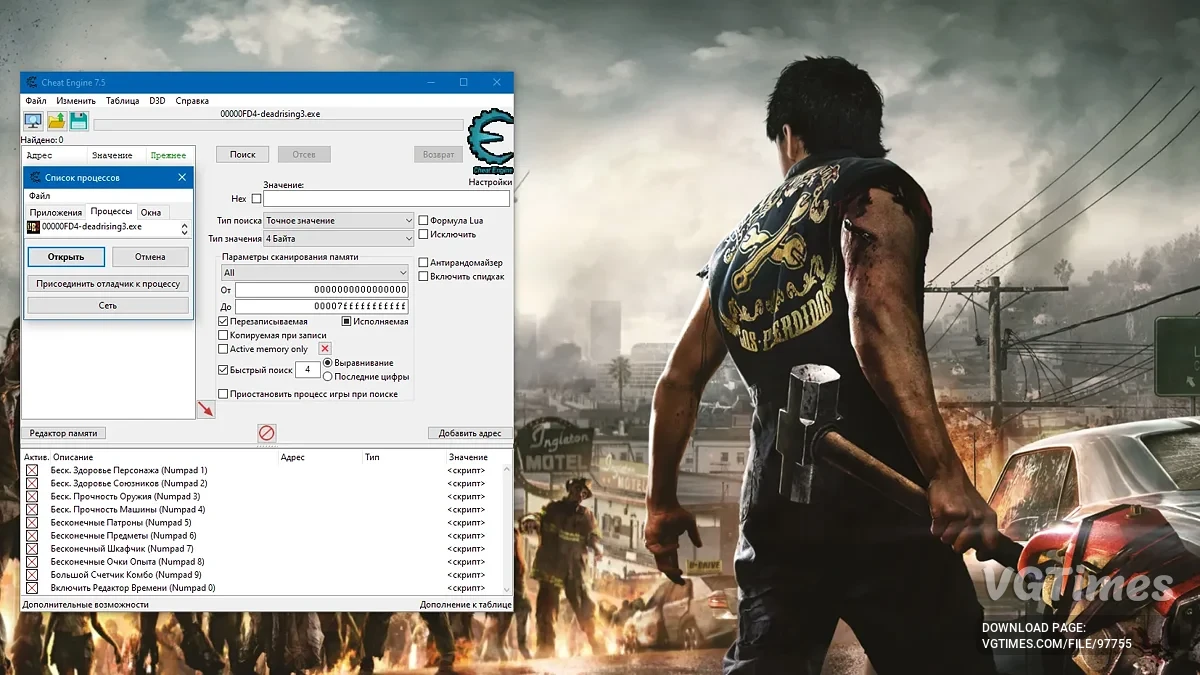Image resolution: width=1200 pixels, height=675 pixels.
Task: Click the red X next to Active memory only
Action: 325,349
